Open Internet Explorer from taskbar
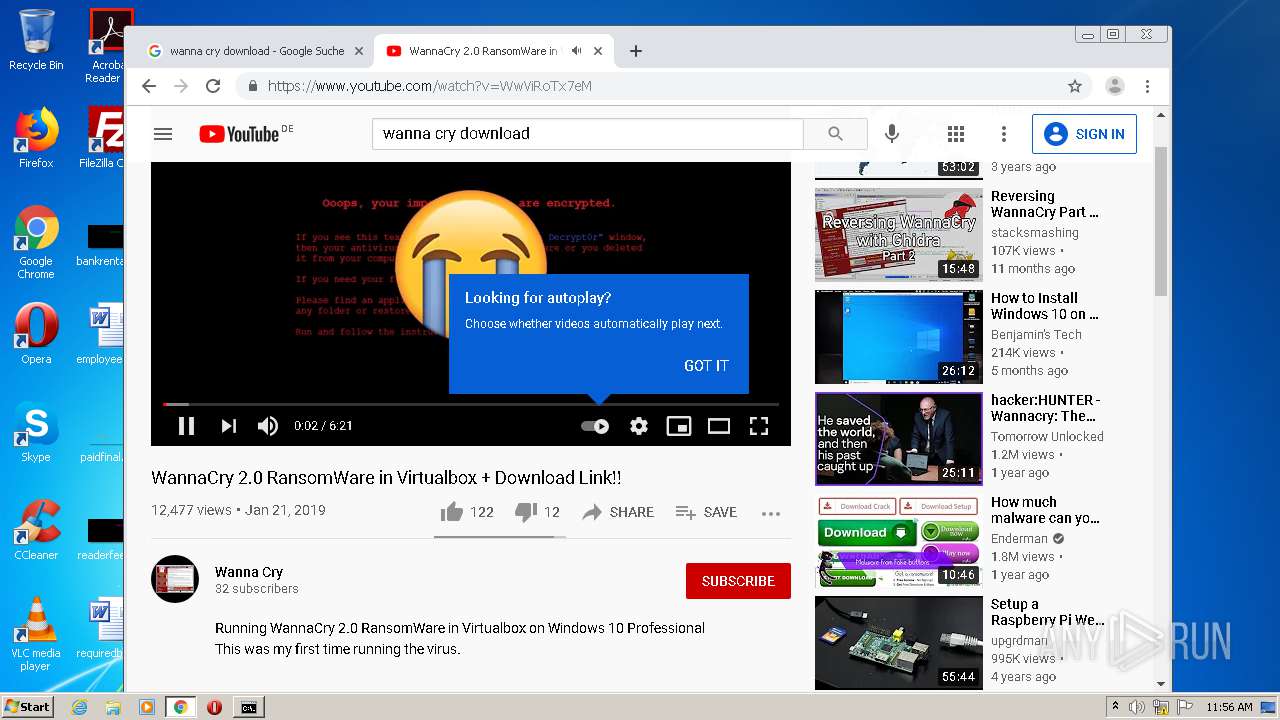 click(79, 707)
